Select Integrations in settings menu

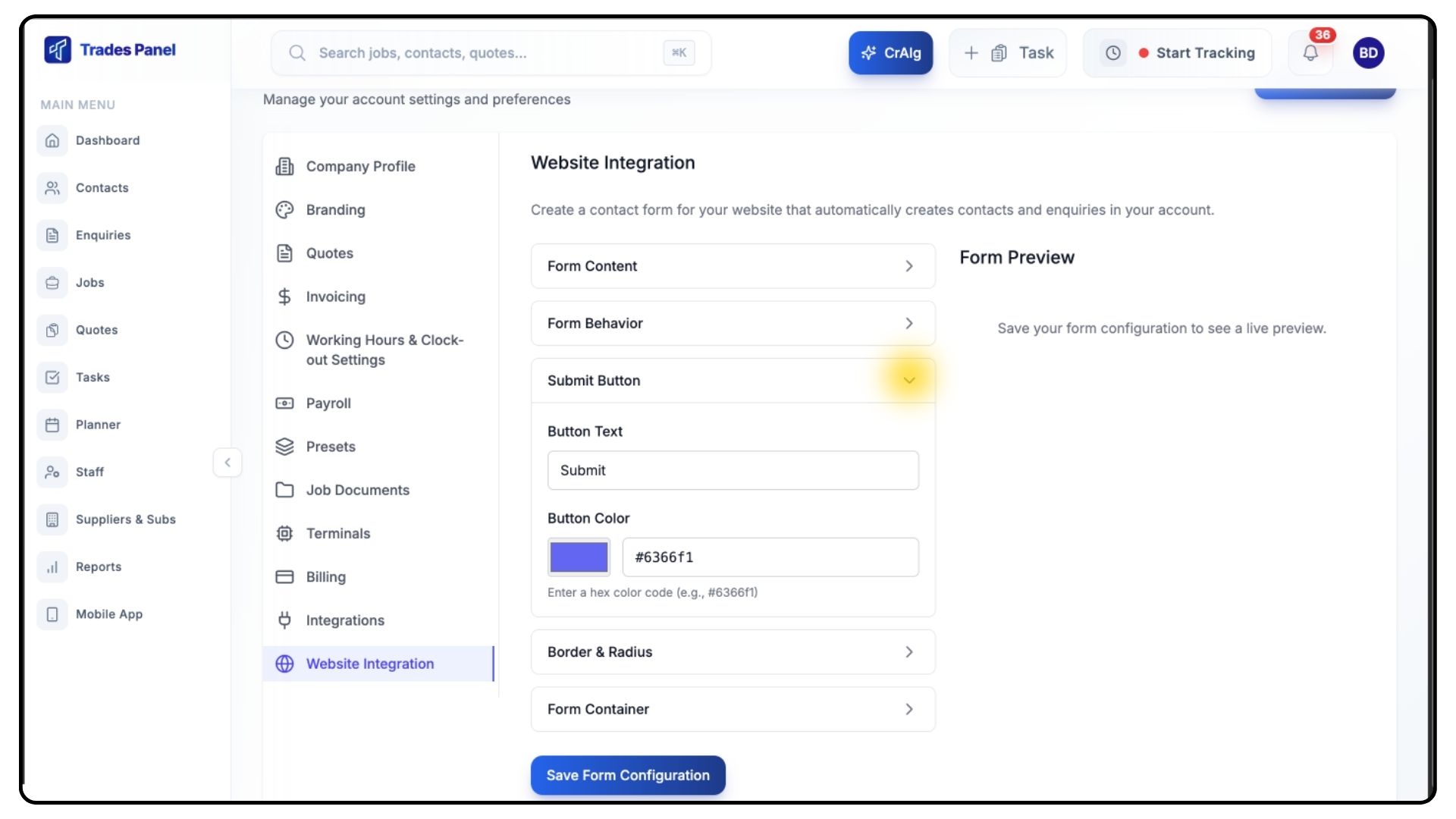(344, 620)
